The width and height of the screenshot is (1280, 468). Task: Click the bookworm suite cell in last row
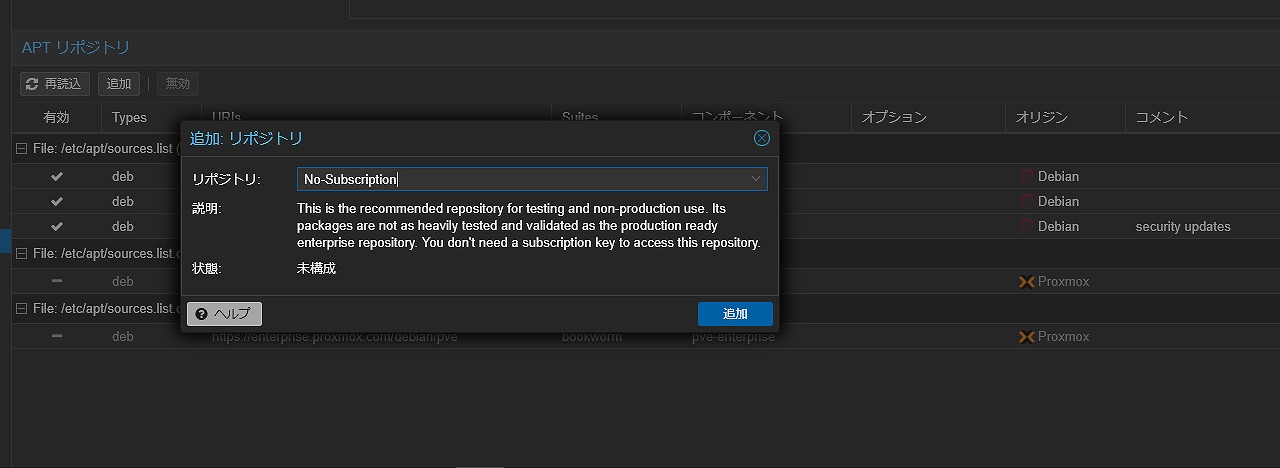[x=591, y=337]
